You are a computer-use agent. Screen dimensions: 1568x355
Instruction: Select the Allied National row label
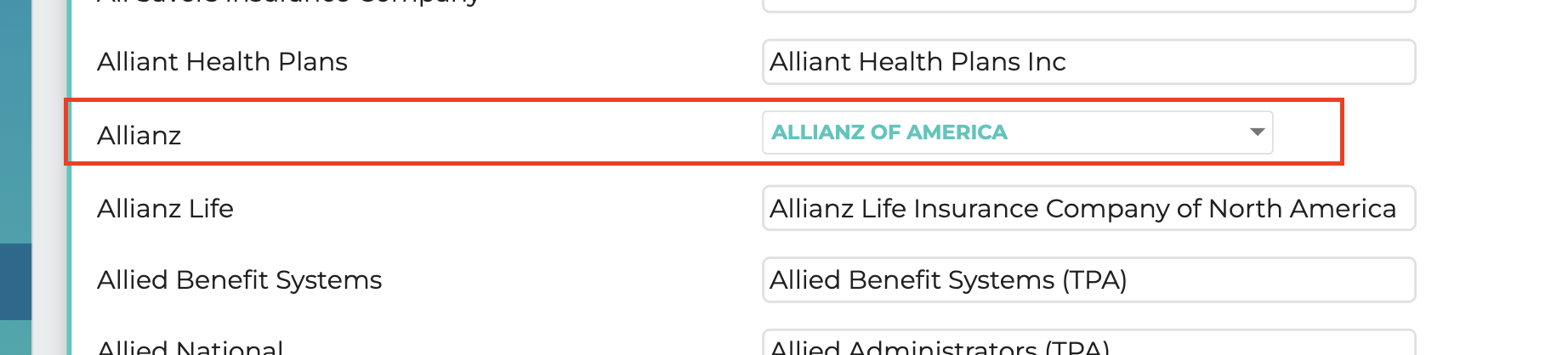(190, 347)
